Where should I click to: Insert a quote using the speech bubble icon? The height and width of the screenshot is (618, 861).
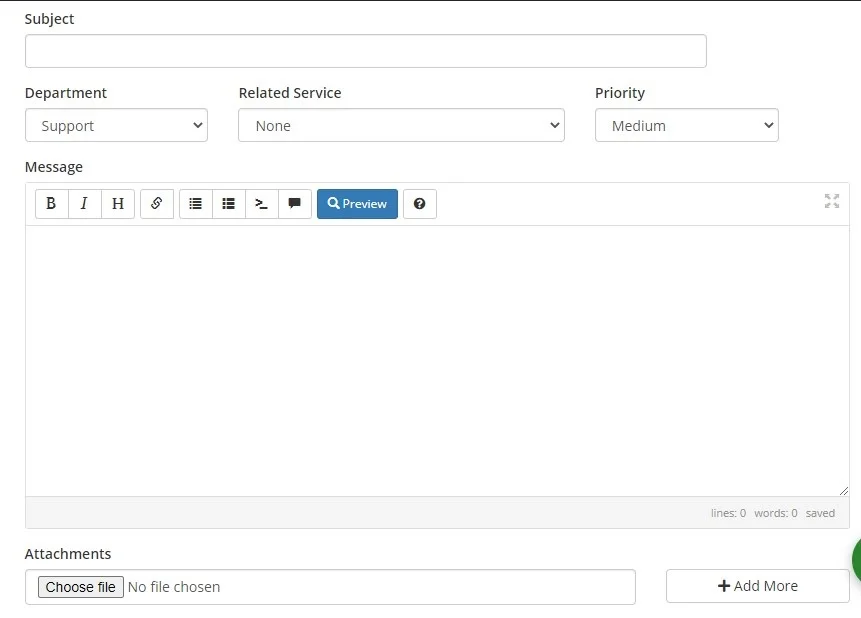tap(294, 203)
